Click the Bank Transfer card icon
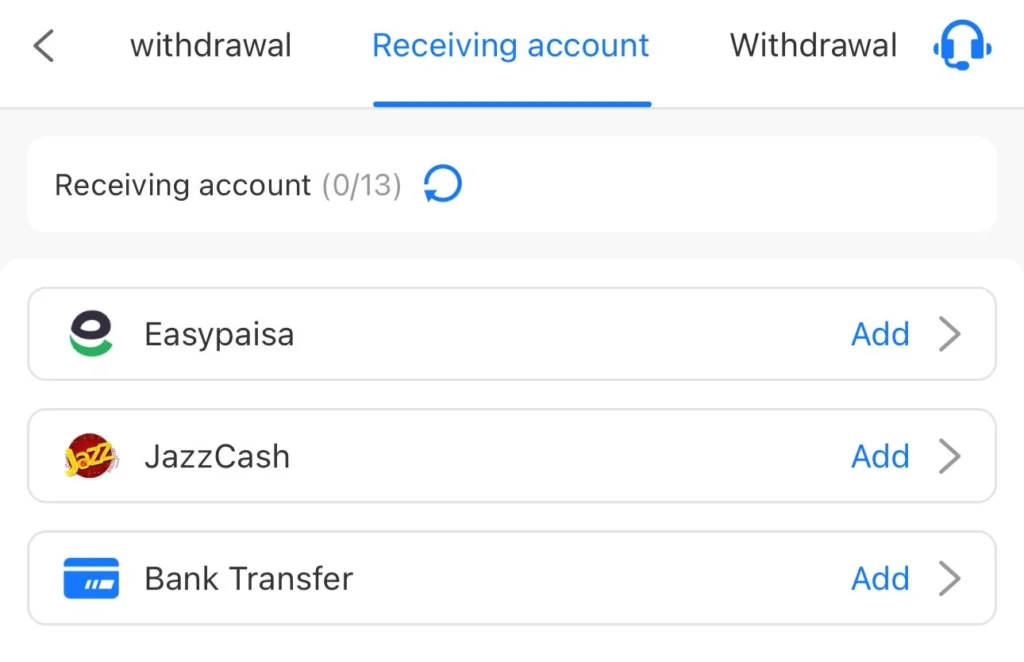The image size is (1024, 662). click(x=91, y=578)
